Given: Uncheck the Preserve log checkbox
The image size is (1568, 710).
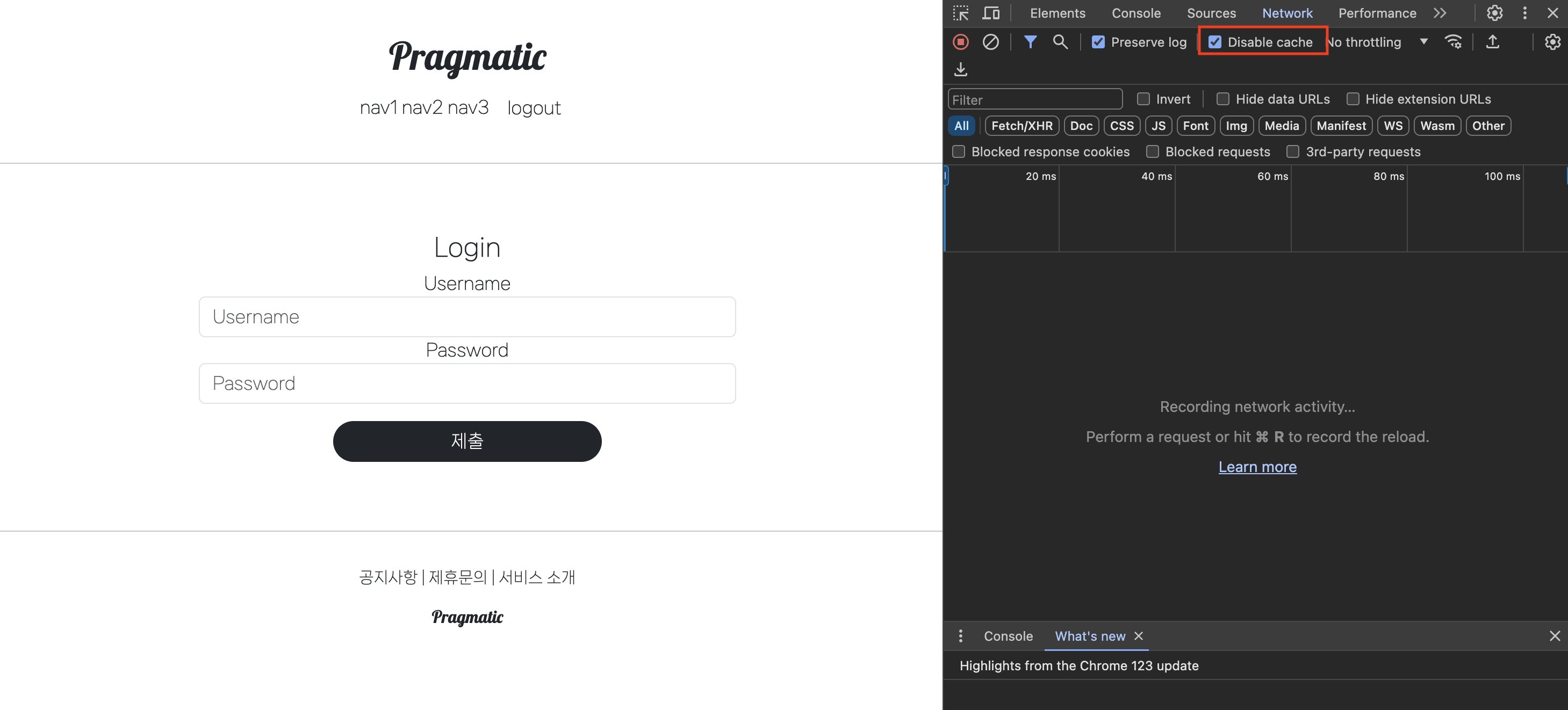Looking at the screenshot, I should coord(1098,42).
